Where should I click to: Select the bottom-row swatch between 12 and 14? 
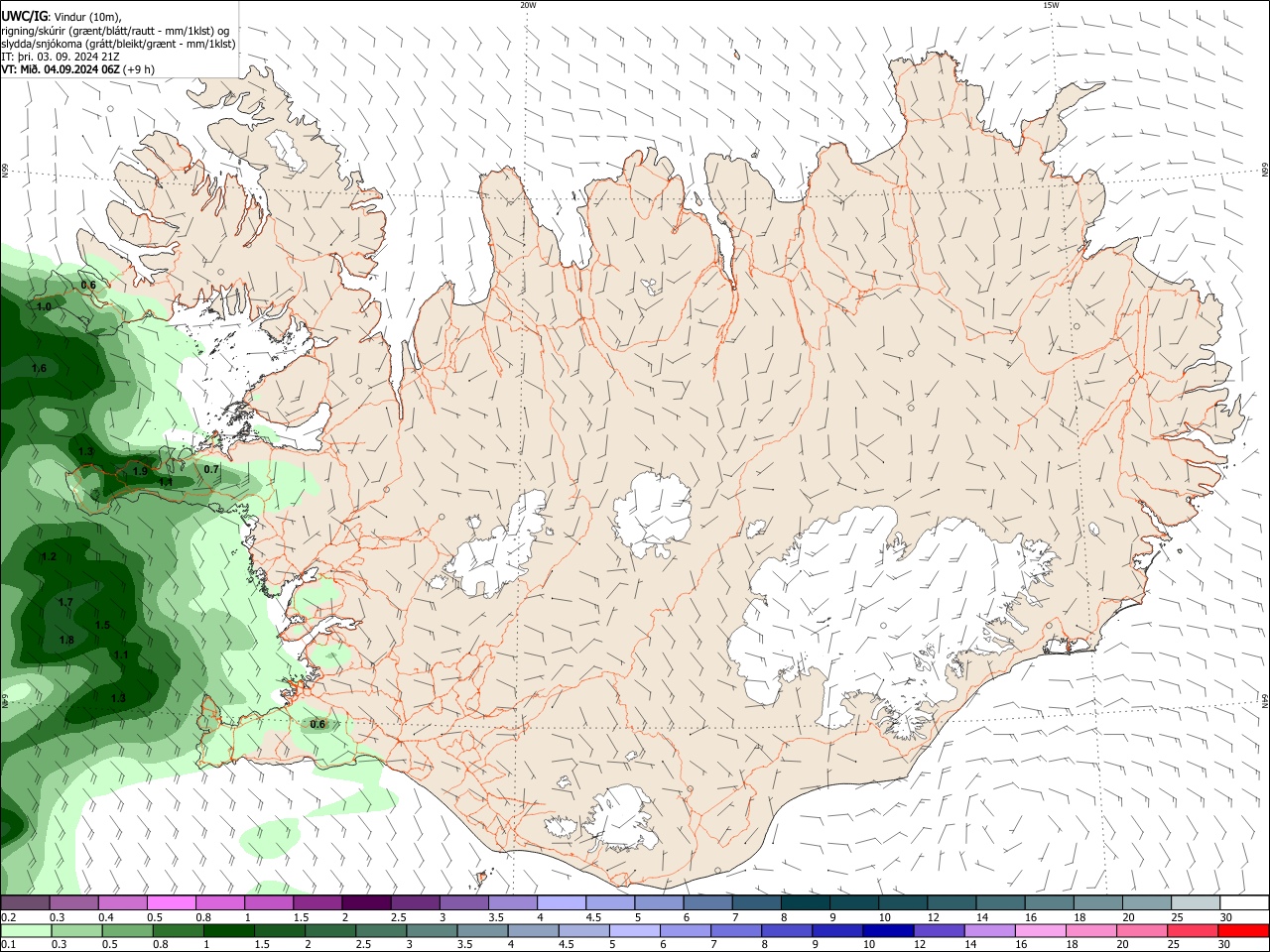[x=938, y=930]
